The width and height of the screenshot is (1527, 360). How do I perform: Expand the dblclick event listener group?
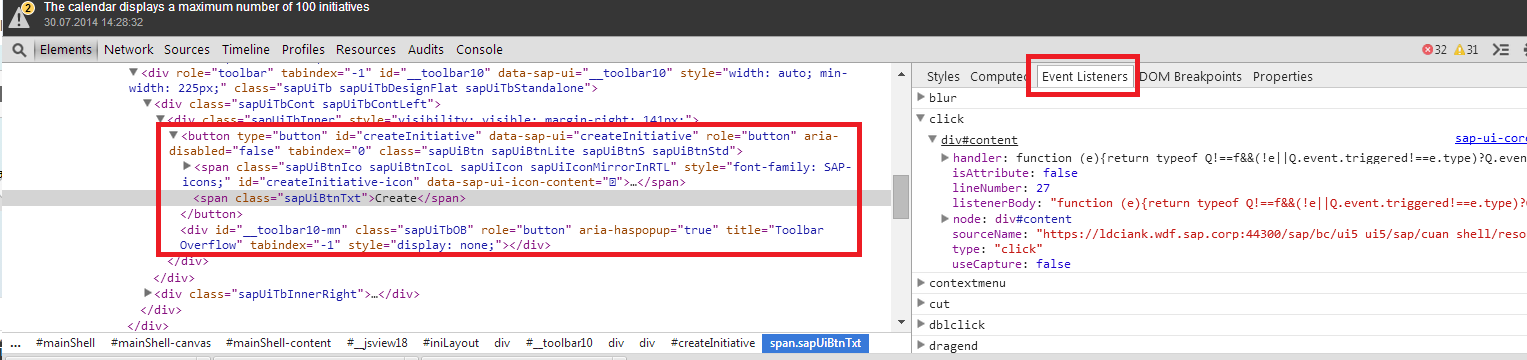tap(921, 325)
